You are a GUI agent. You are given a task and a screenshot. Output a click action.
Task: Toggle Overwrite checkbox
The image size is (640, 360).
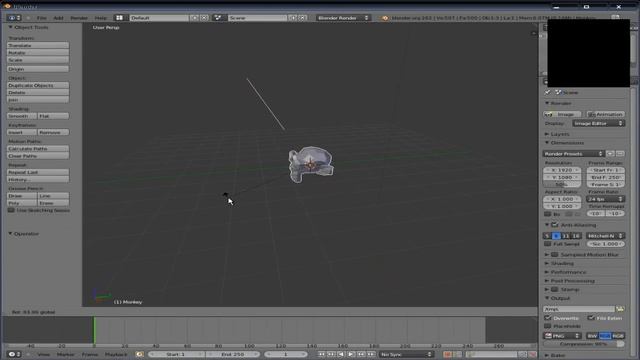(548, 318)
